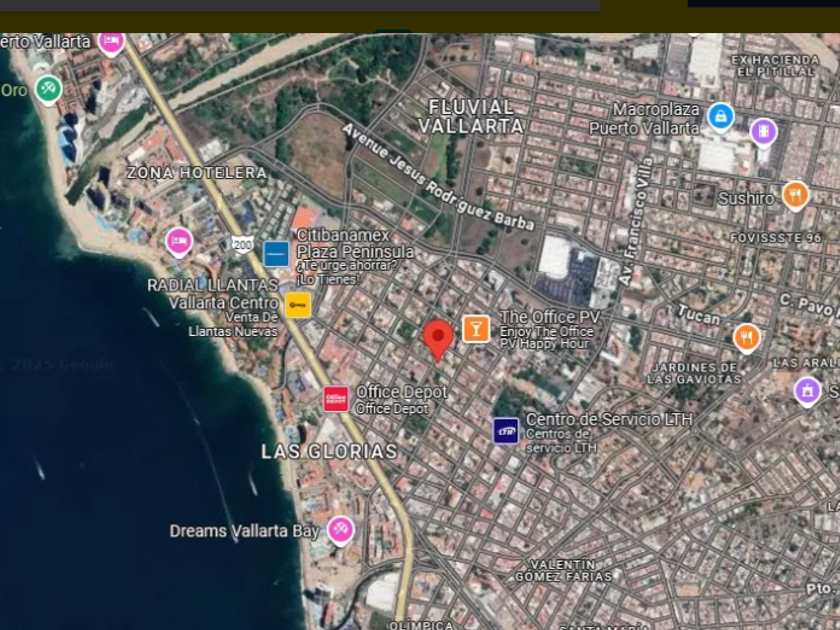This screenshot has width=840, height=630.
Task: Select RADIAL LLANTAS Vallarta Centro label
Action: click(213, 294)
